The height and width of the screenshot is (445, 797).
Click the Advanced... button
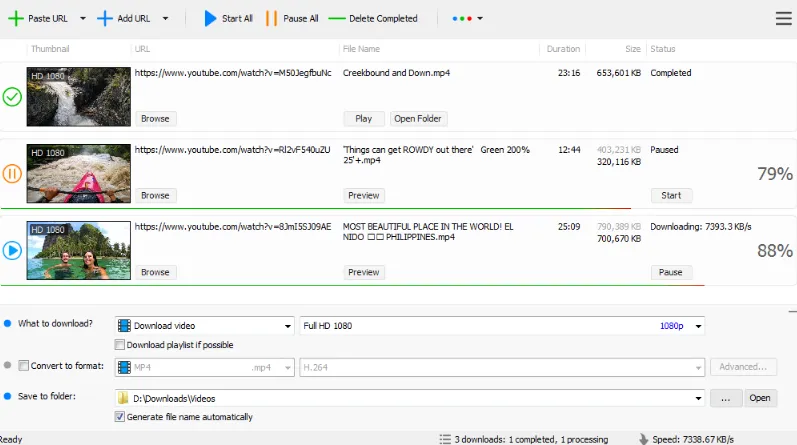[x=743, y=367]
